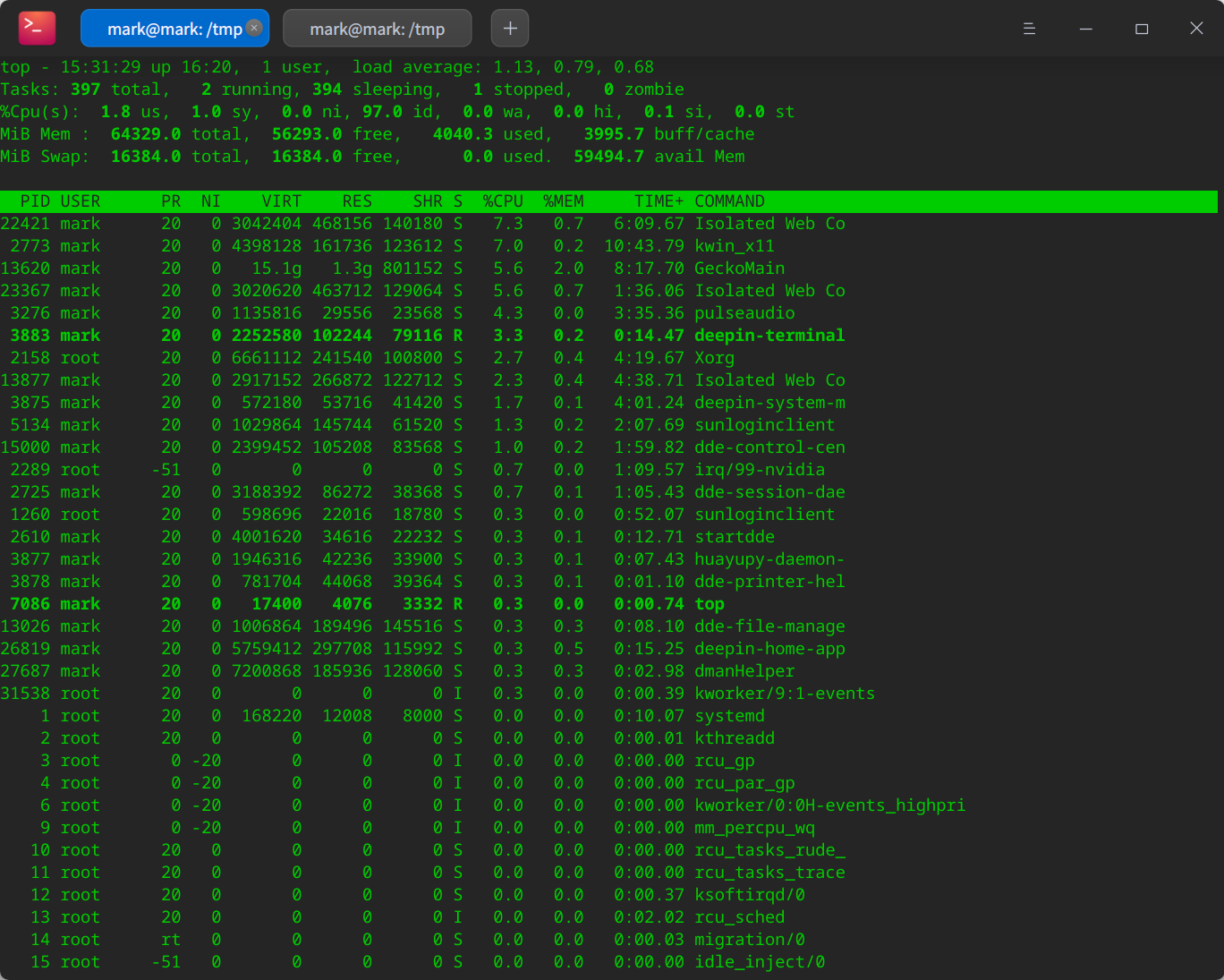The image size is (1224, 980).
Task: Select the active blue mark@mark: /tmp tab
Action: point(174,29)
